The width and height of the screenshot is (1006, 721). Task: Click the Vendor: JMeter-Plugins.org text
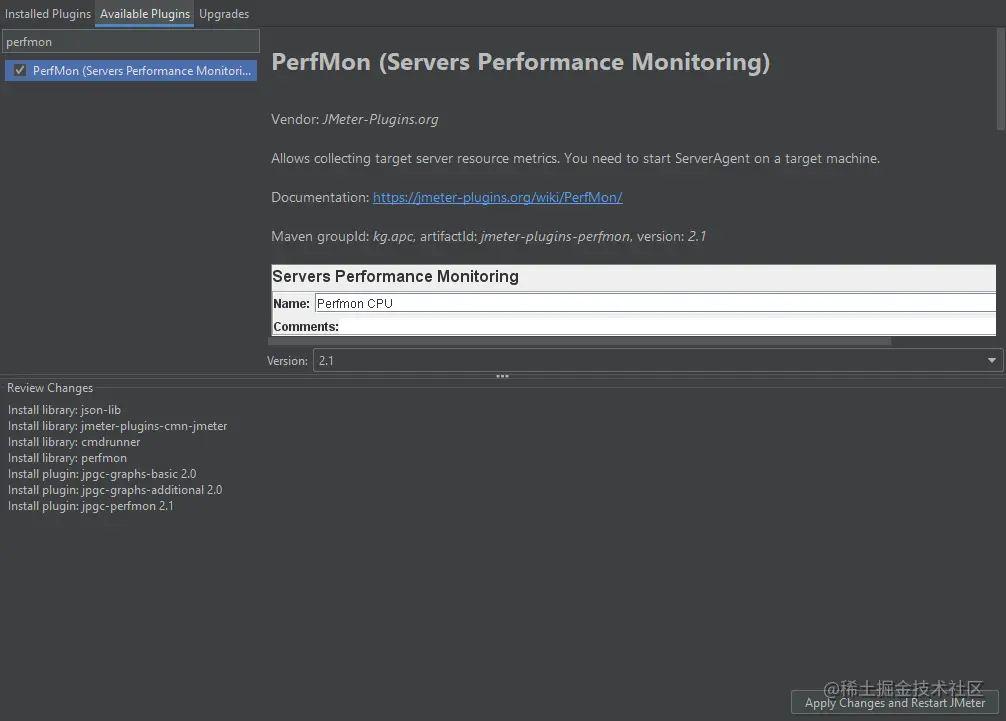tap(354, 119)
